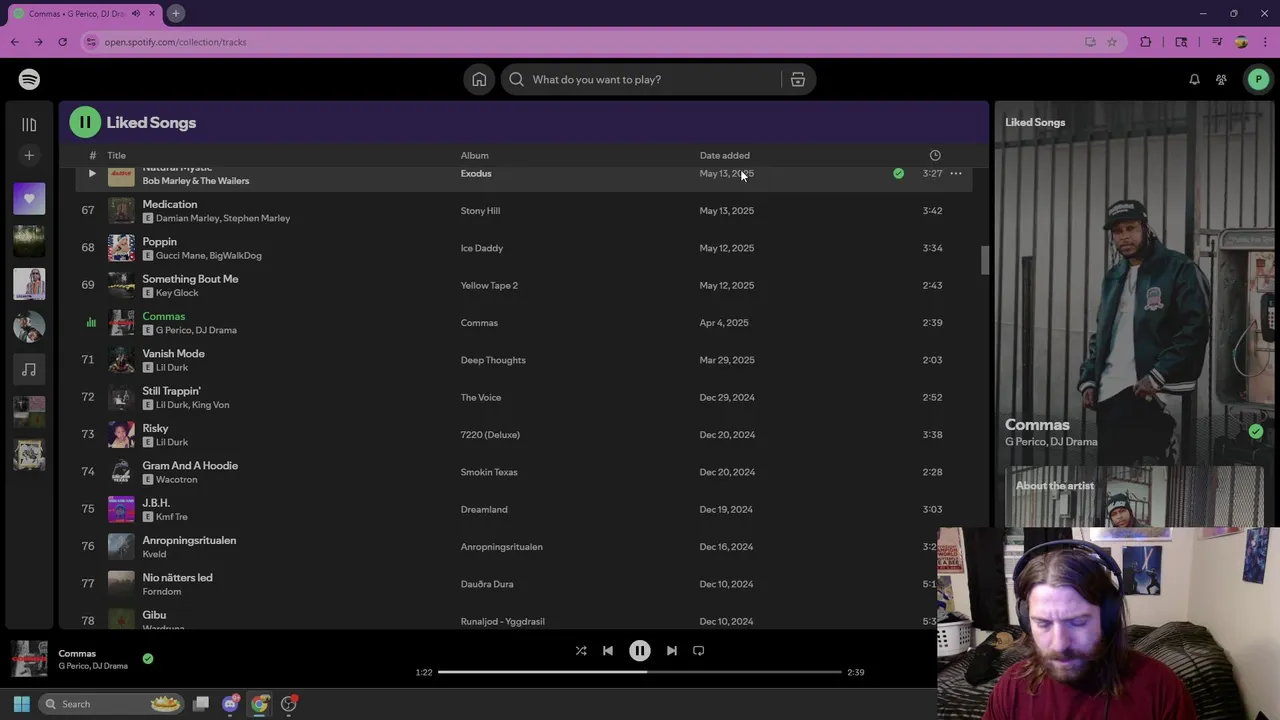This screenshot has width=1280, height=720.
Task: Select the Still Trappin' track
Action: click(x=171, y=391)
